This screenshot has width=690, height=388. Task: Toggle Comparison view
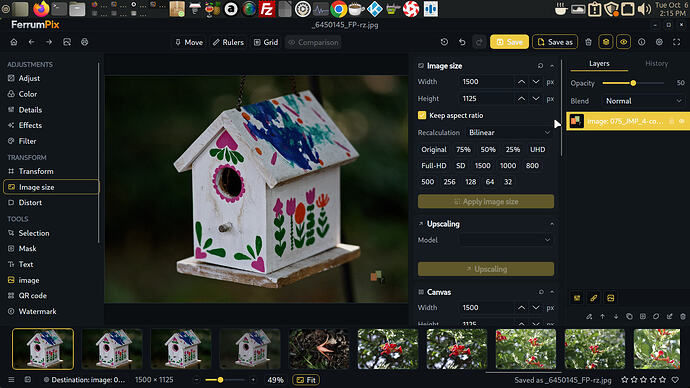click(x=313, y=42)
